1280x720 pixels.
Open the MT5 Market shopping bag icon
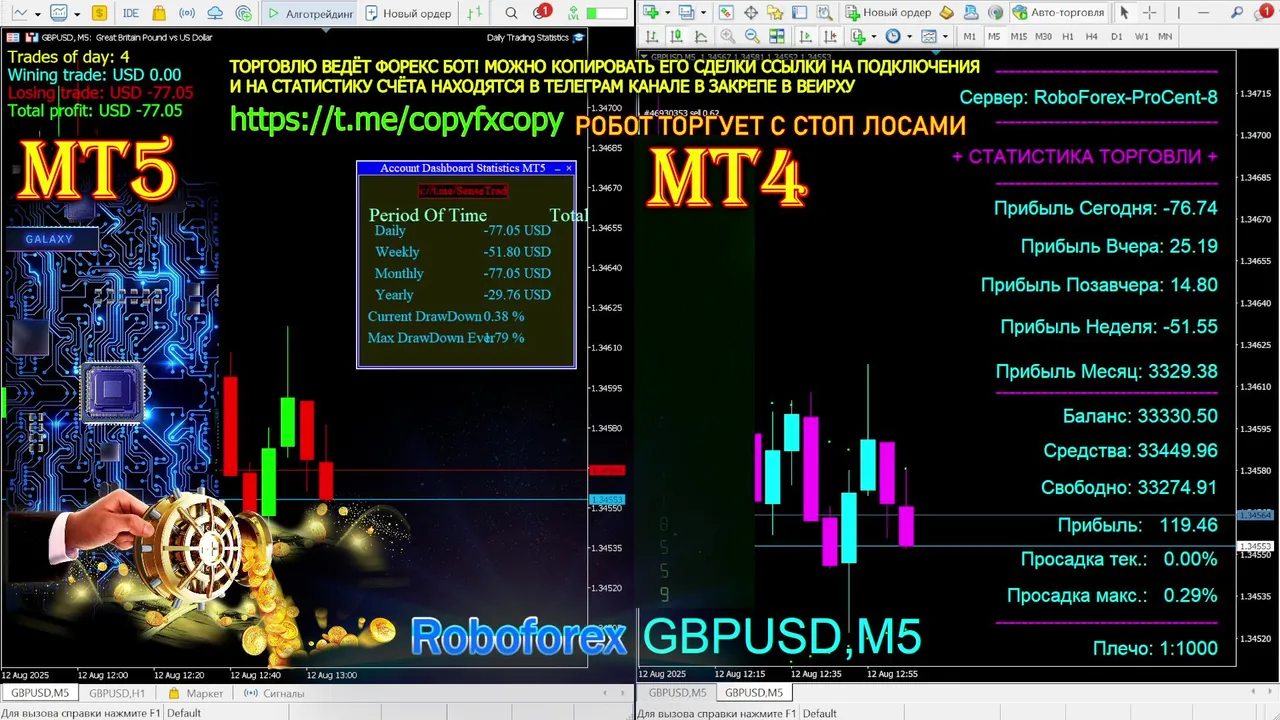159,13
